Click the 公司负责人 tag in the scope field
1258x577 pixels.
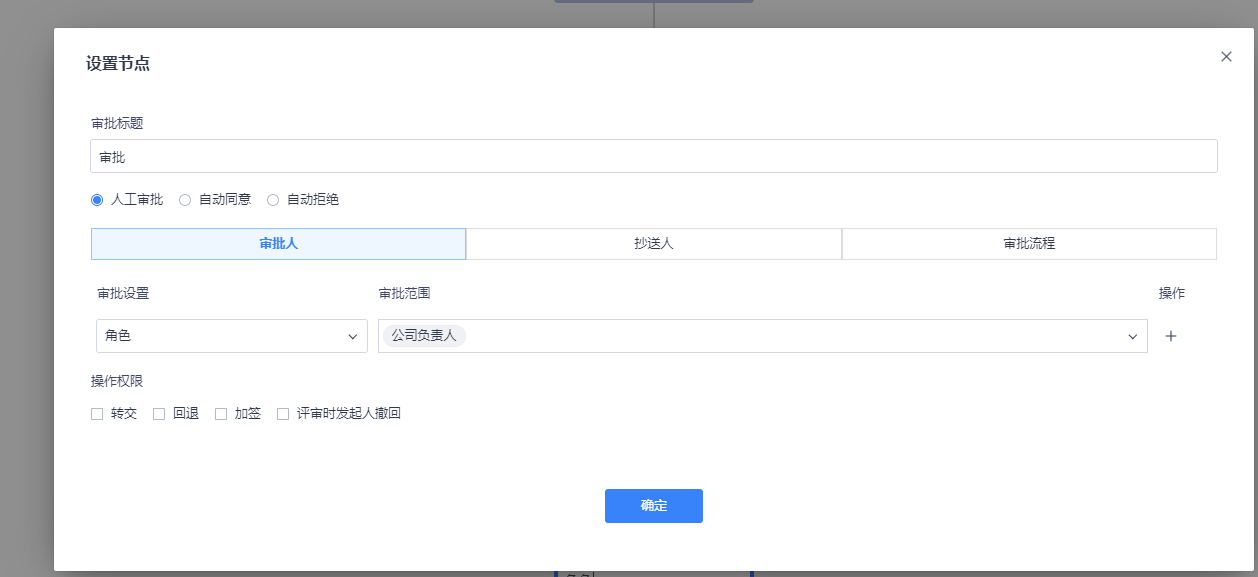pyautogui.click(x=422, y=336)
